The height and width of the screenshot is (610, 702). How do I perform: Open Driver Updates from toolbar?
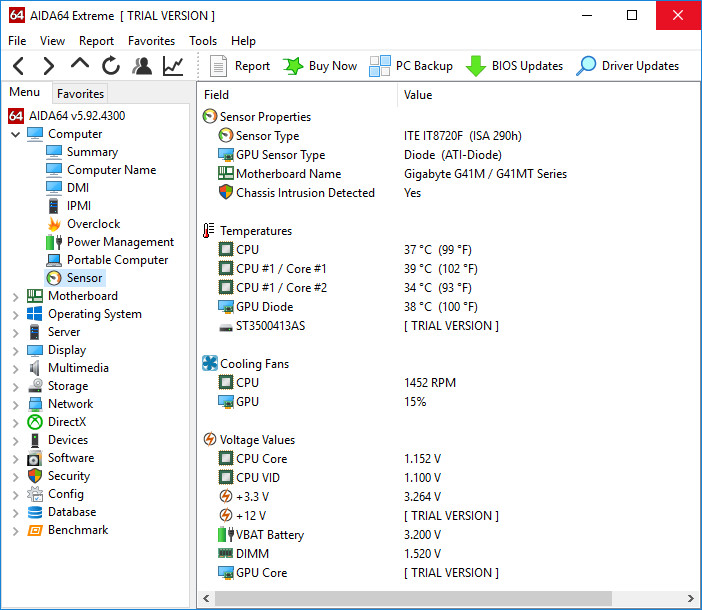coord(627,66)
